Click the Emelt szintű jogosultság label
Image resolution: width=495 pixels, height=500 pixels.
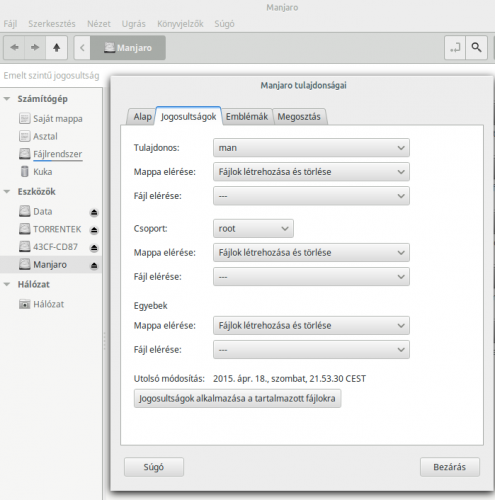51,76
